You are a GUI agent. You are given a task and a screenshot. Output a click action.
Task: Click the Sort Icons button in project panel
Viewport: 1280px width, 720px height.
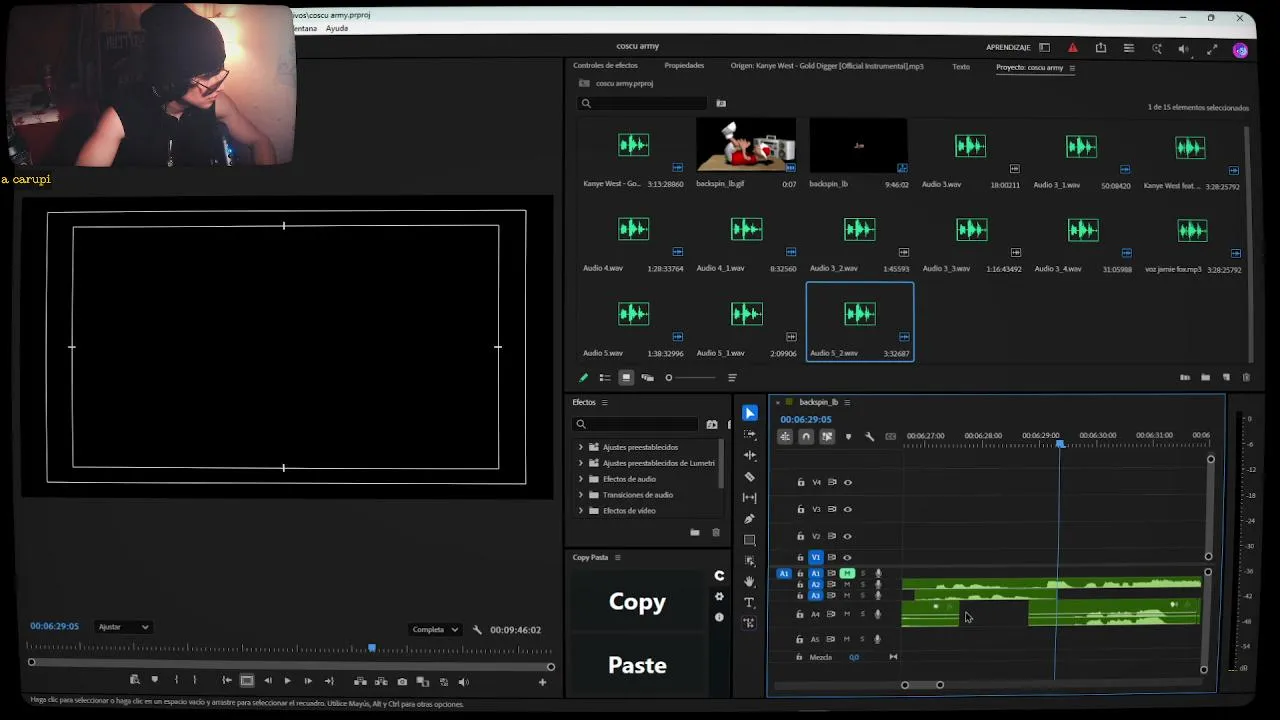[732, 377]
